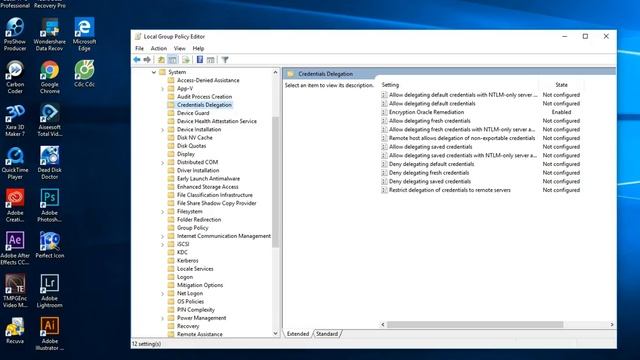The image size is (640, 360).
Task: Launch Google Chrome from the desktop
Action: coord(49,77)
